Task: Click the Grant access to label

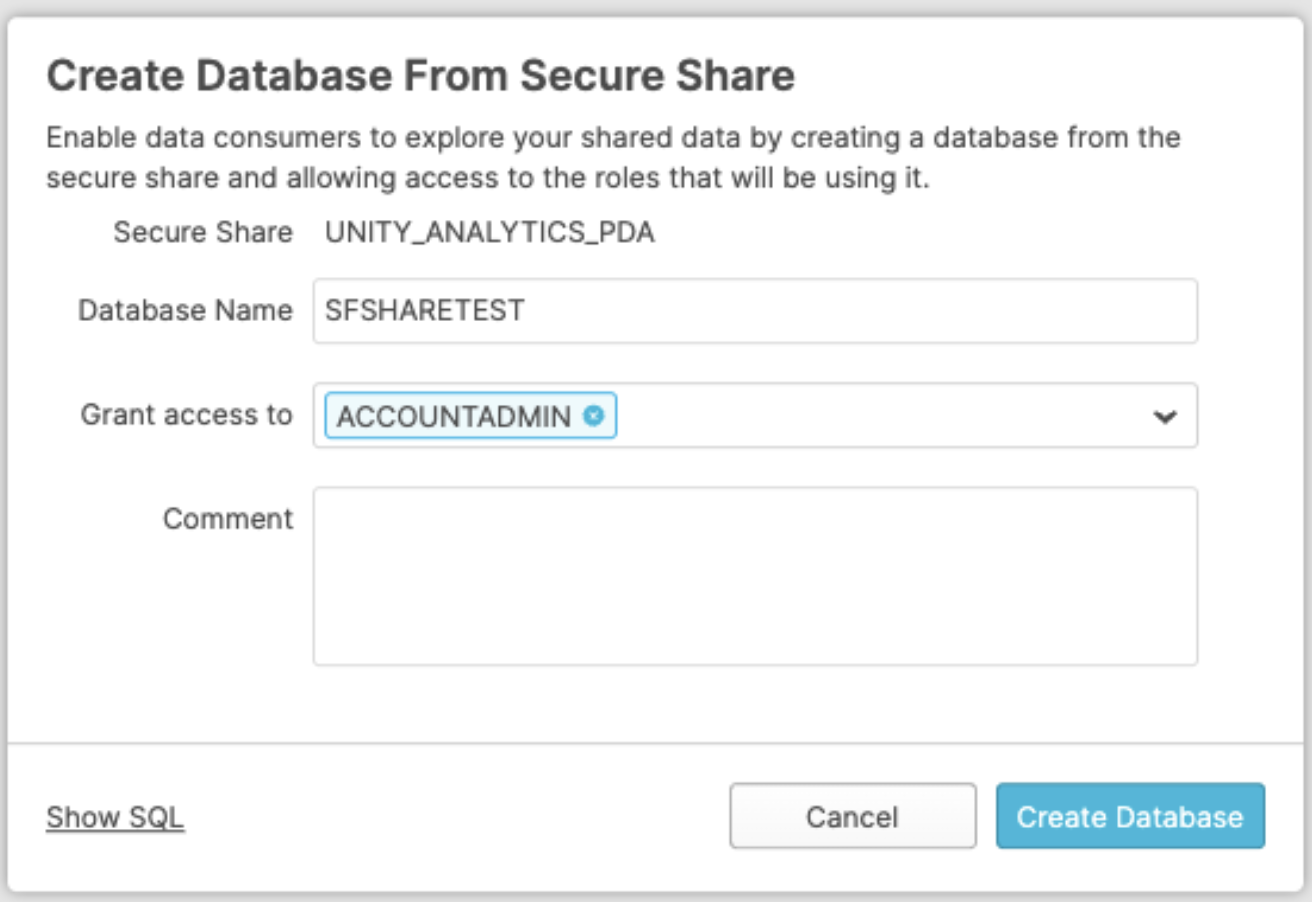Action: pyautogui.click(x=187, y=415)
